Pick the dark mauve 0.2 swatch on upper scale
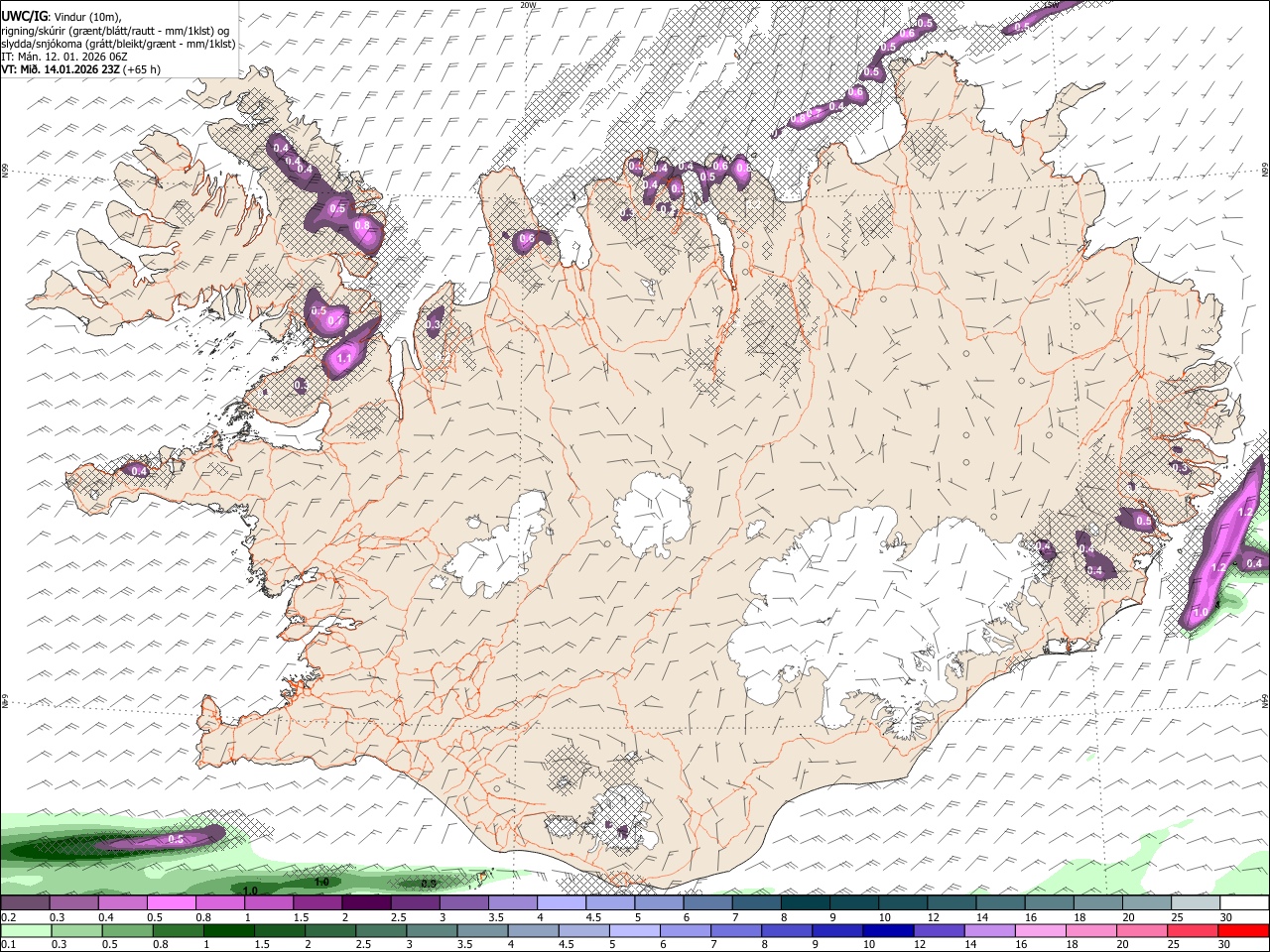1270x952 pixels. tap(25, 903)
